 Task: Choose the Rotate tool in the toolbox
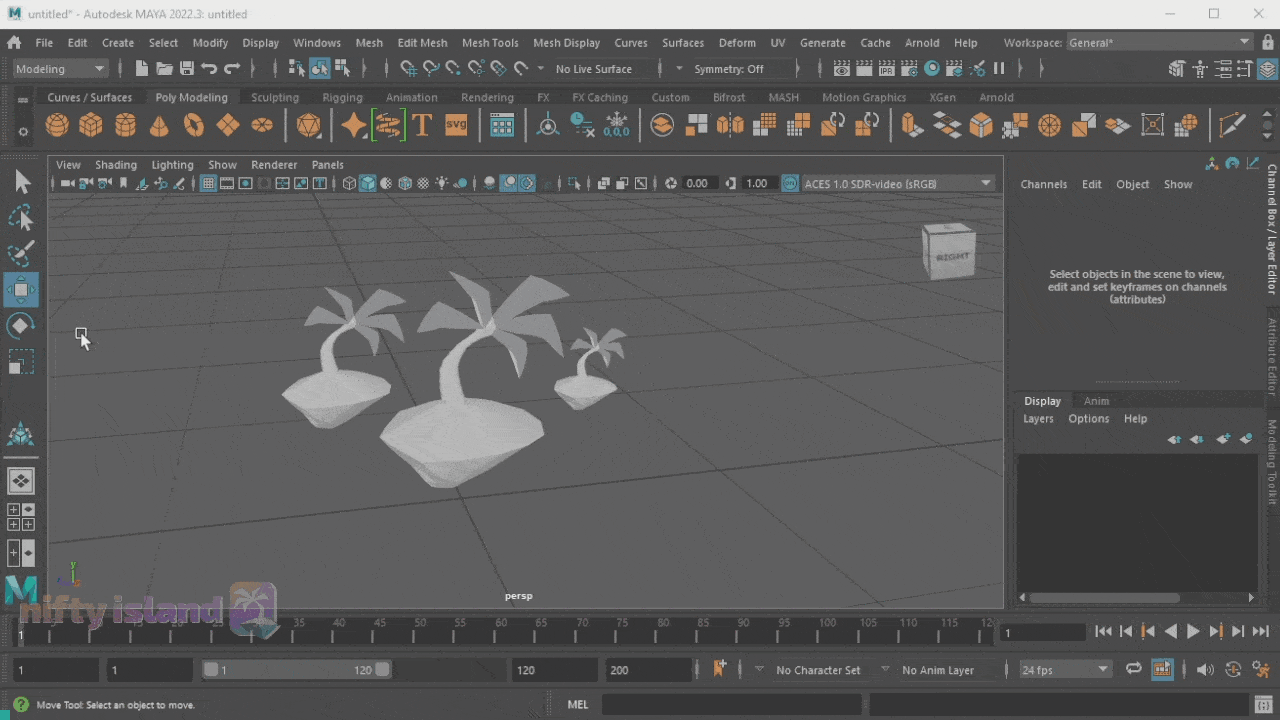click(21, 326)
